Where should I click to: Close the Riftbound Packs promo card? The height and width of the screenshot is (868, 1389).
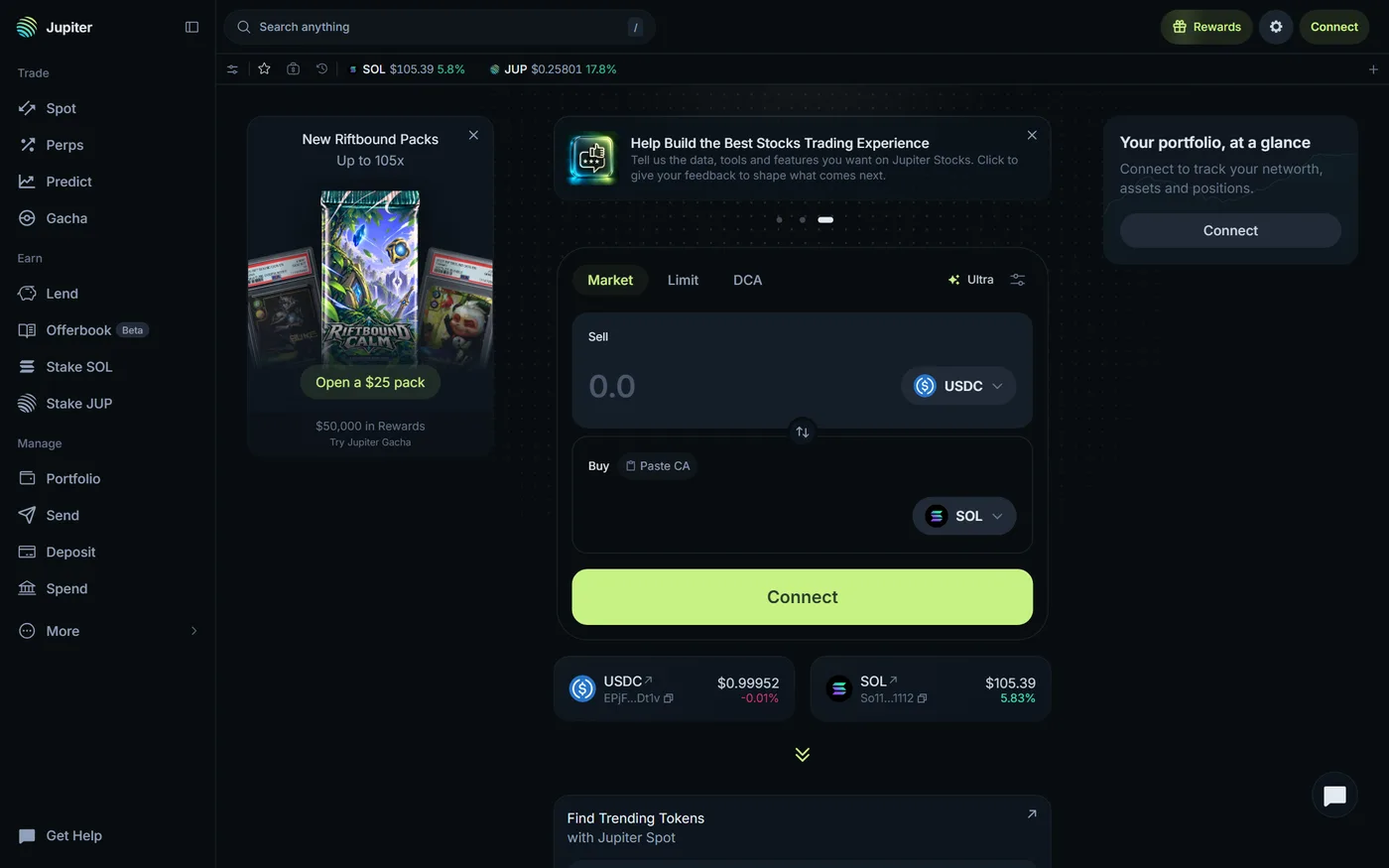[473, 135]
